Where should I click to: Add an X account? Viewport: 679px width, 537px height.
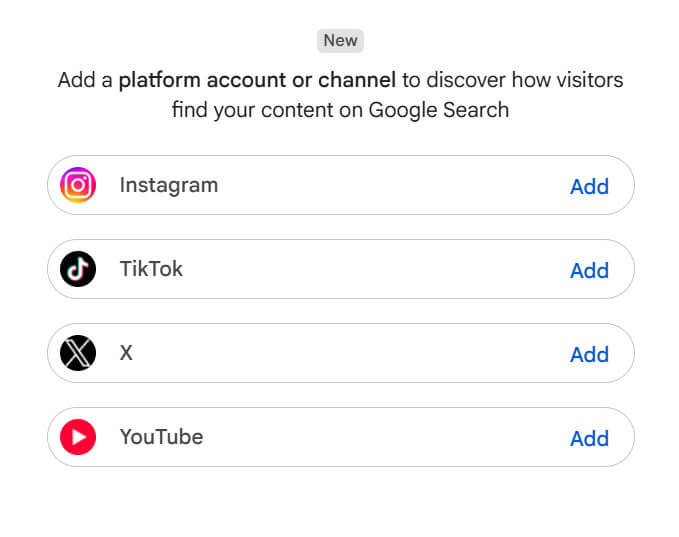click(589, 355)
